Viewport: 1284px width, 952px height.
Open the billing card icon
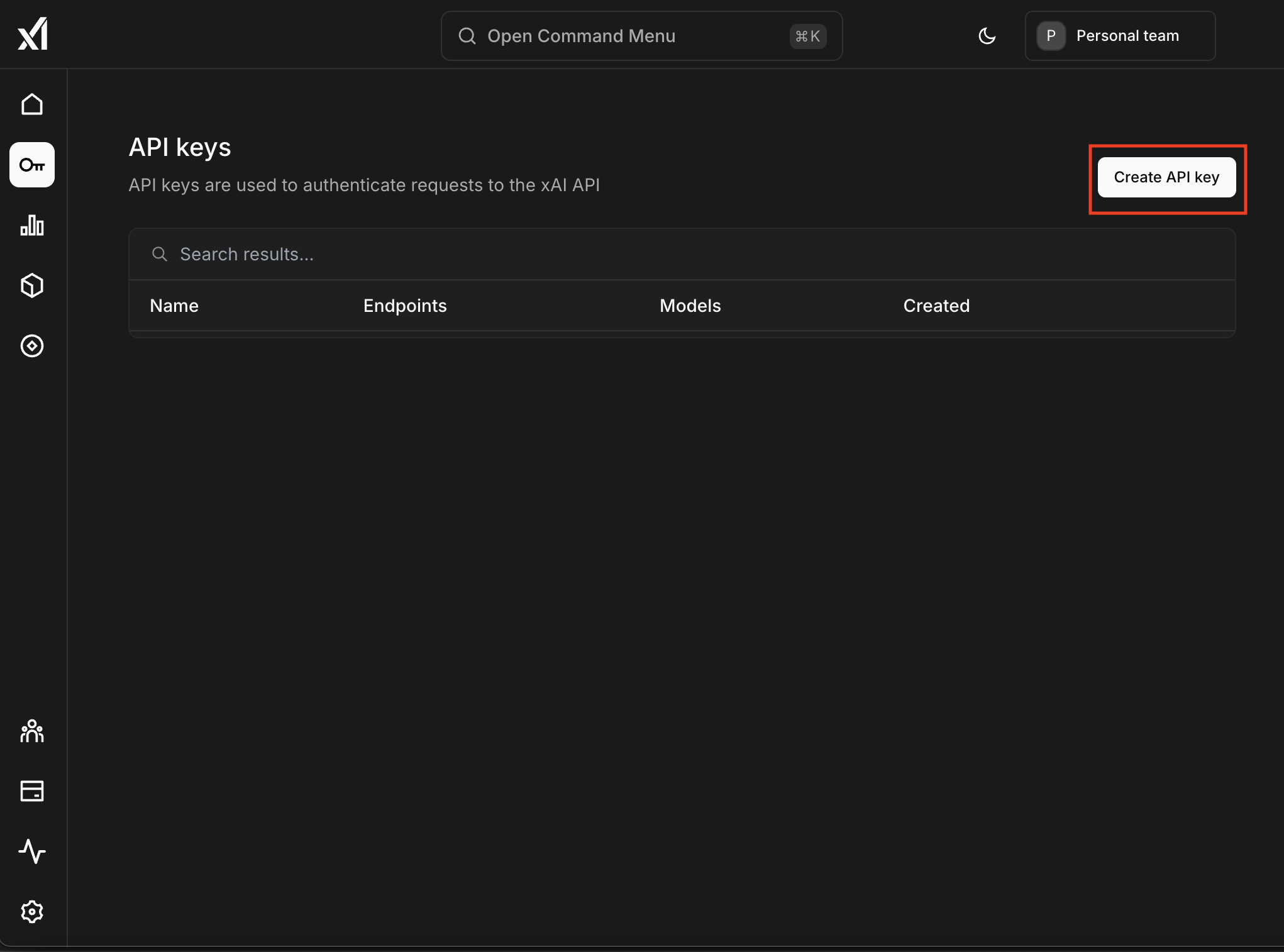tap(32, 791)
